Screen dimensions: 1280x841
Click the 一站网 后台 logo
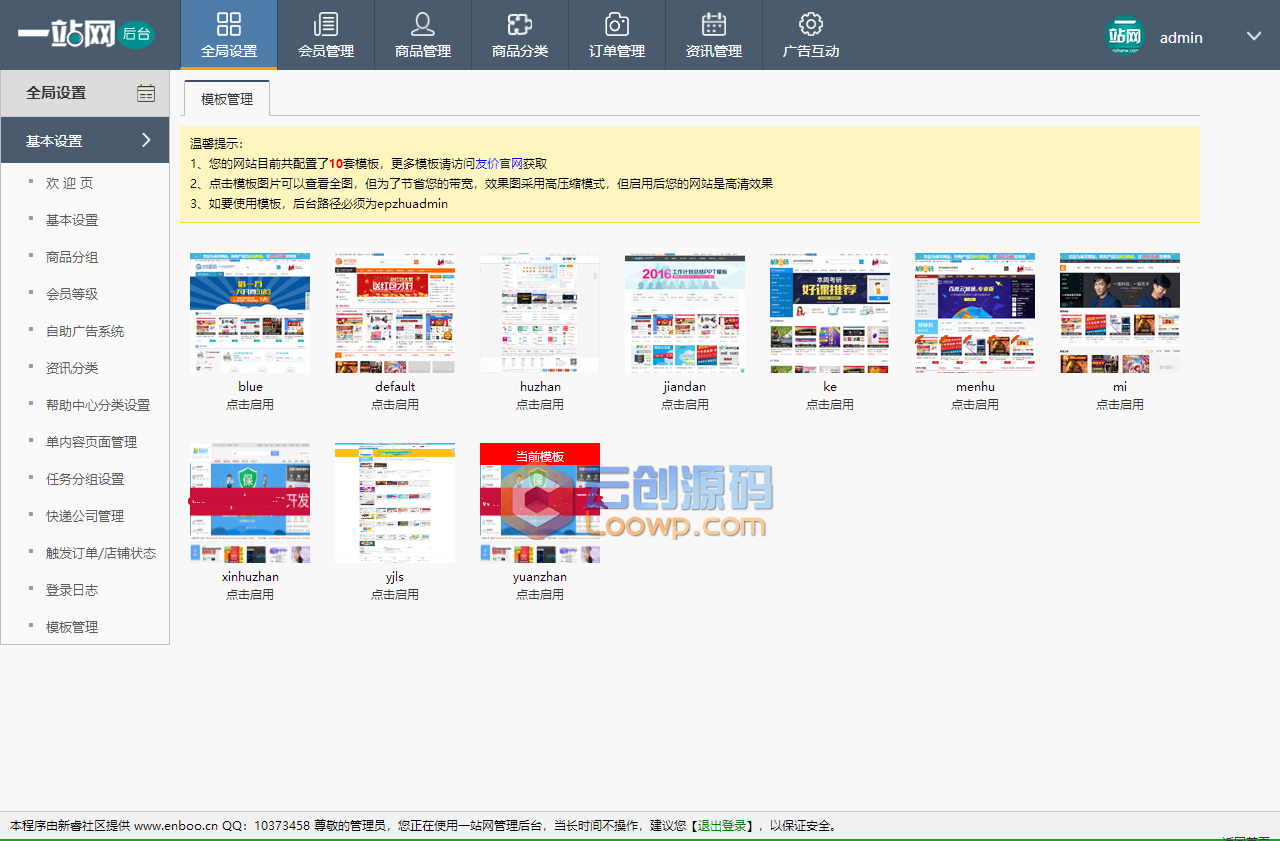85,34
